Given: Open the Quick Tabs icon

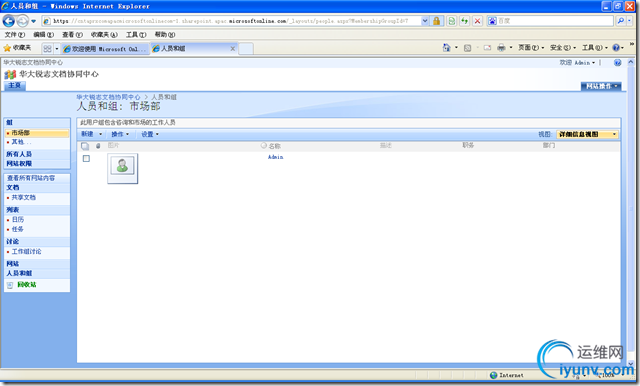Looking at the screenshot, I should [x=47, y=49].
